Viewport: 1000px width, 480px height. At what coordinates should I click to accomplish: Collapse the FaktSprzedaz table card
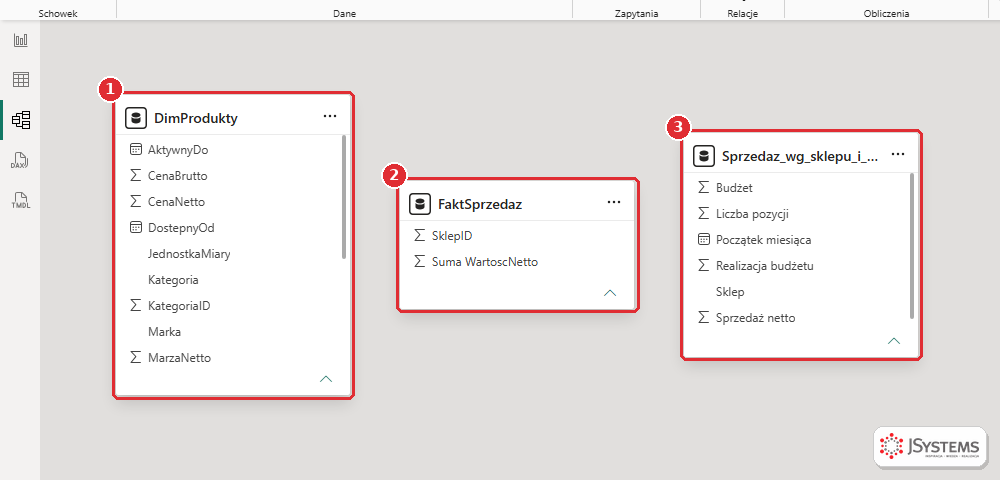610,293
